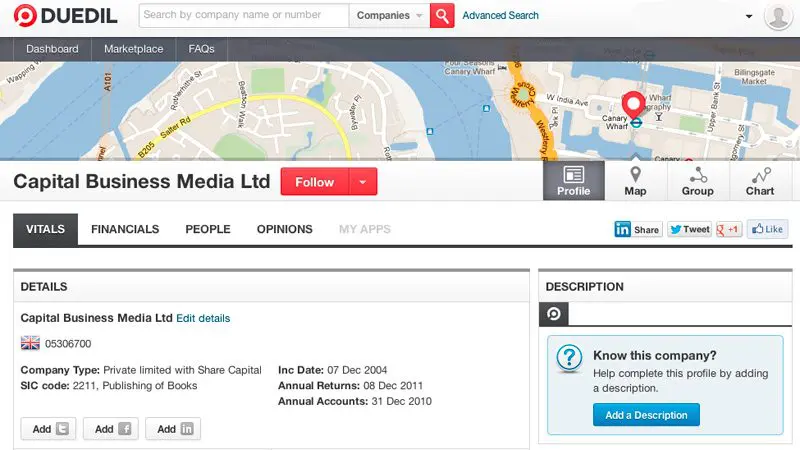This screenshot has width=800, height=450.
Task: Expand the Companies search filter dropdown
Action: coord(390,16)
